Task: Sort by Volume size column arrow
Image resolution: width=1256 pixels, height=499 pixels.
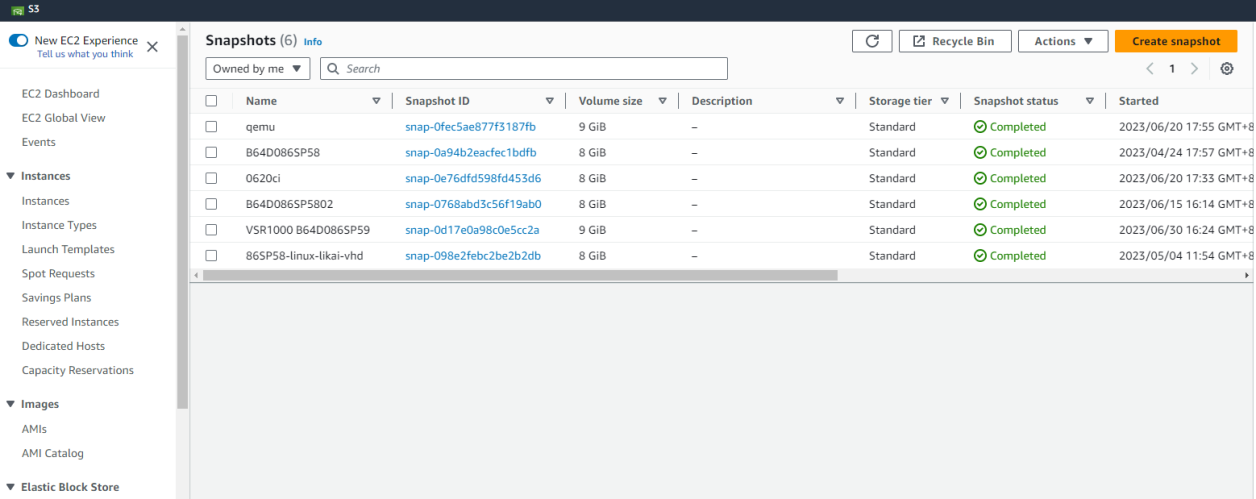Action: 662,101
